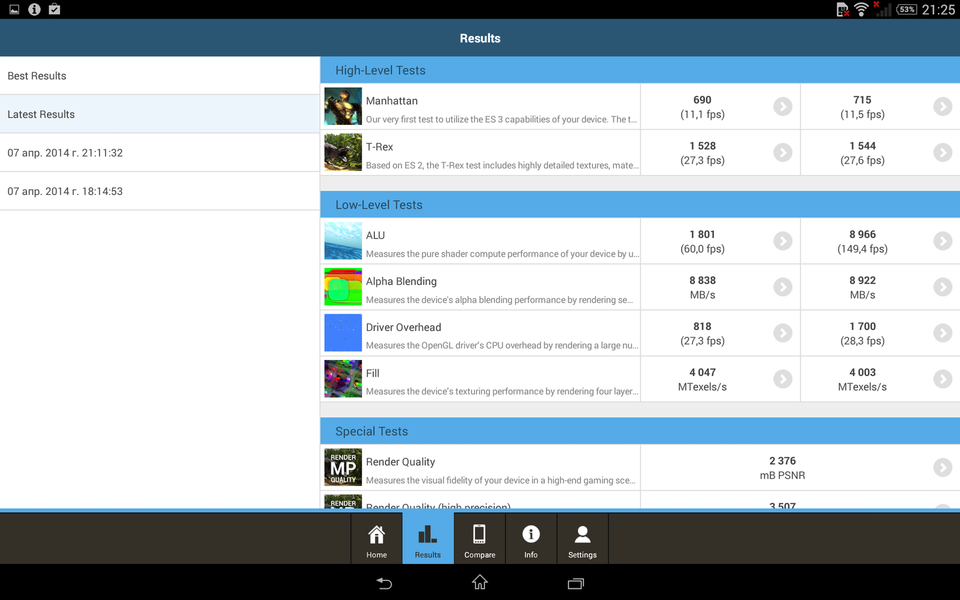Open the Settings tab
The image size is (960, 600).
[582, 538]
